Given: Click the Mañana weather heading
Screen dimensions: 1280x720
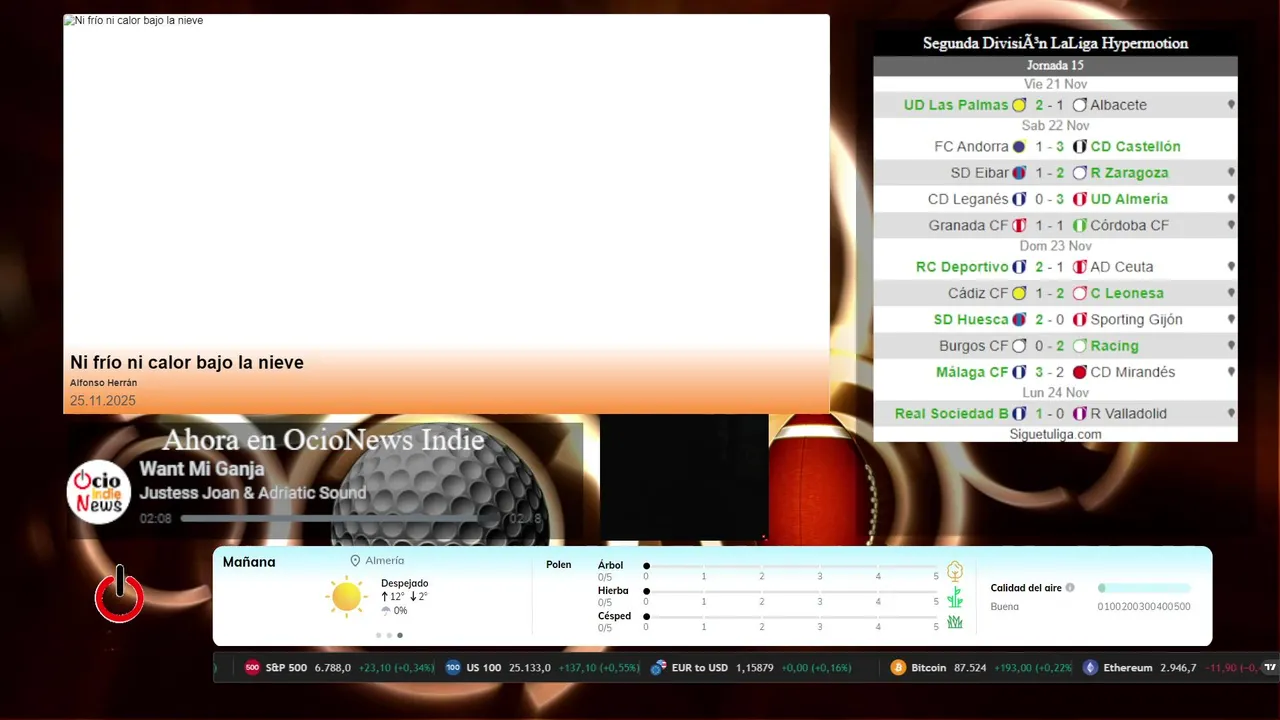Looking at the screenshot, I should [249, 562].
